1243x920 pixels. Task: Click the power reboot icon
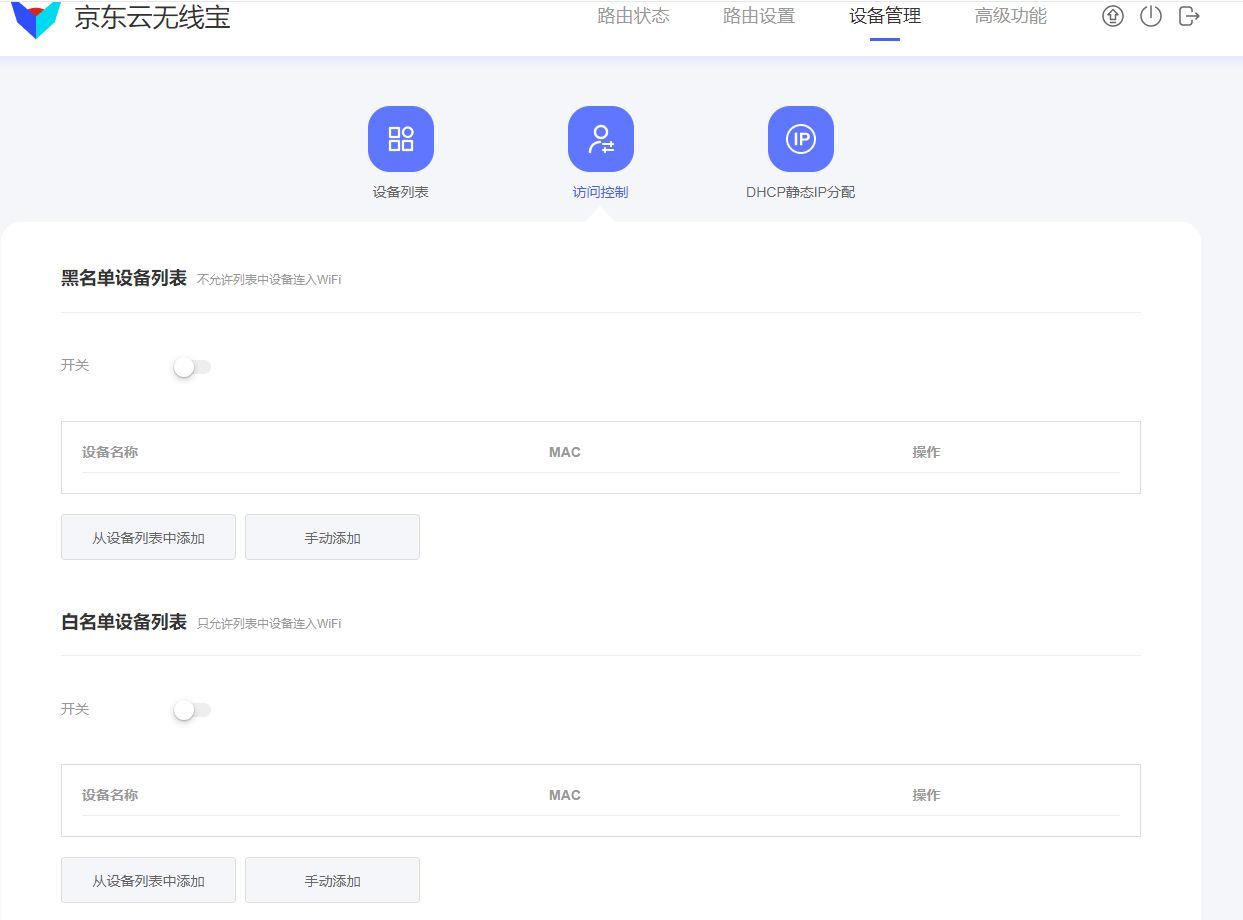(x=1151, y=16)
